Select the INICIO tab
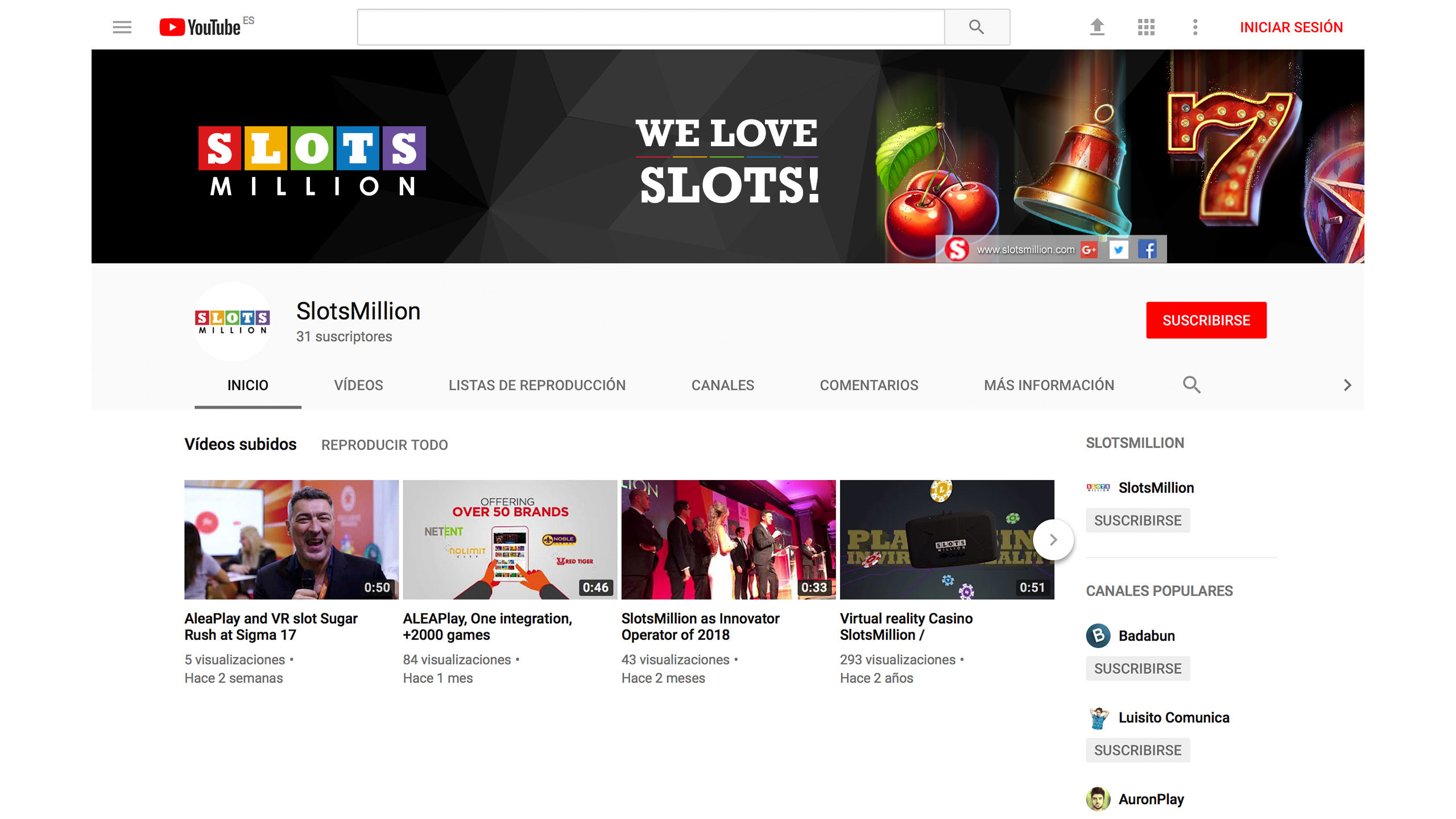The image size is (1456, 819). 247,385
